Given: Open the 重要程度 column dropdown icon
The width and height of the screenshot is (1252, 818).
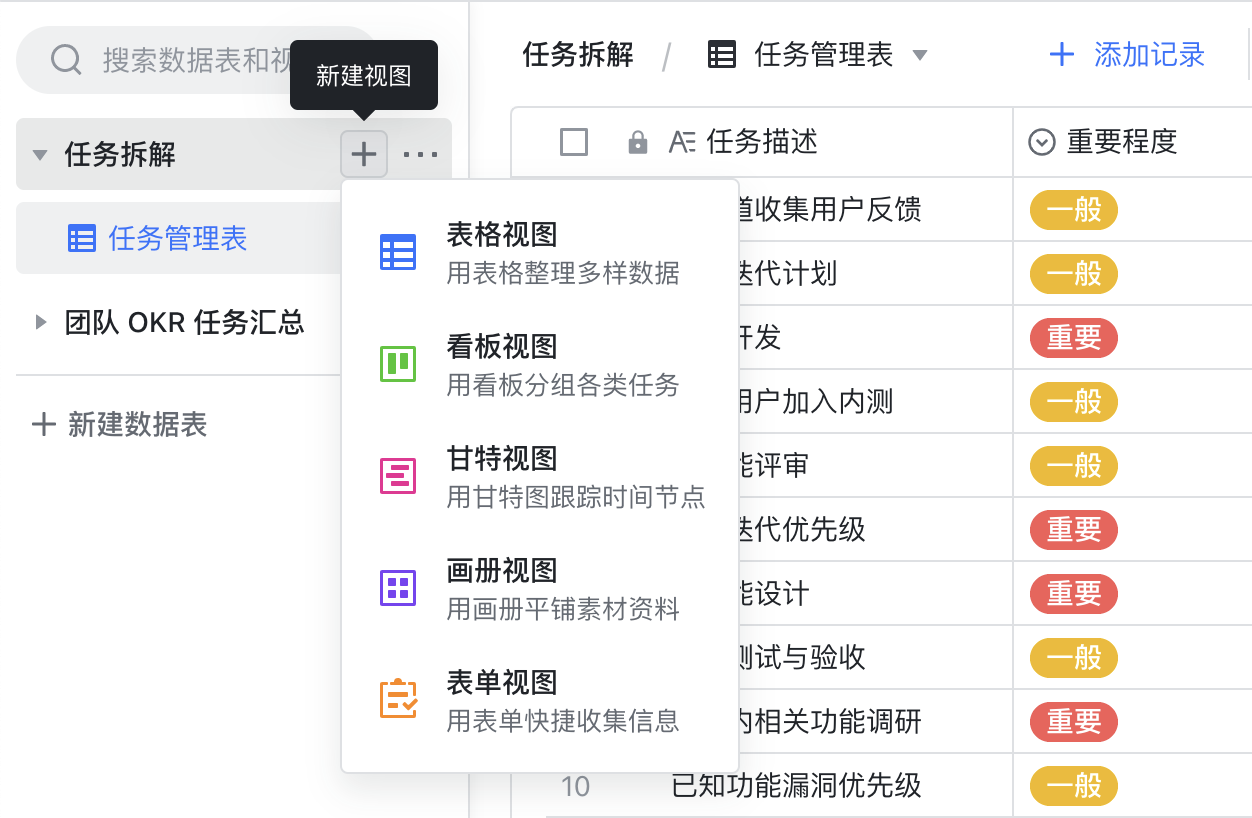Looking at the screenshot, I should click(1042, 143).
